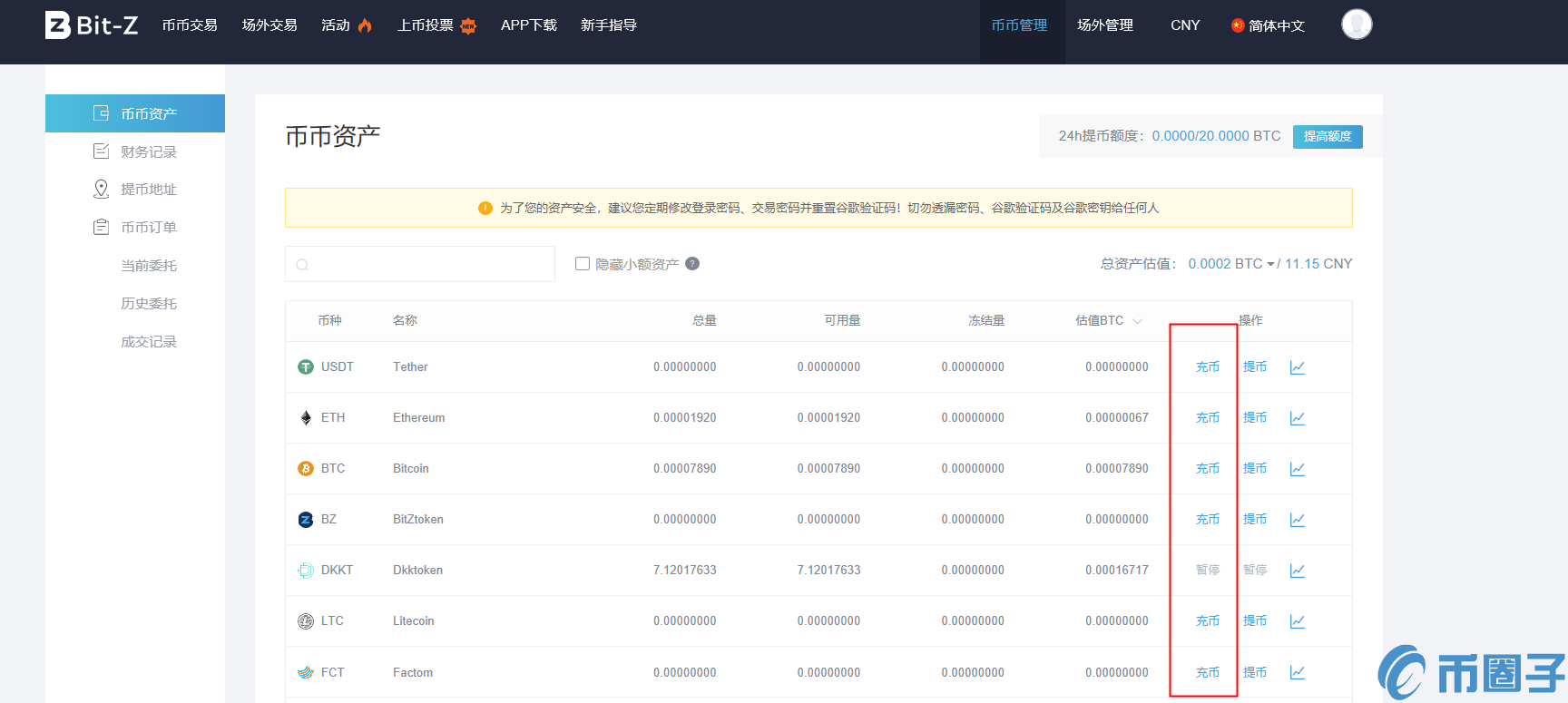Click the search magnifier icon

(302, 265)
